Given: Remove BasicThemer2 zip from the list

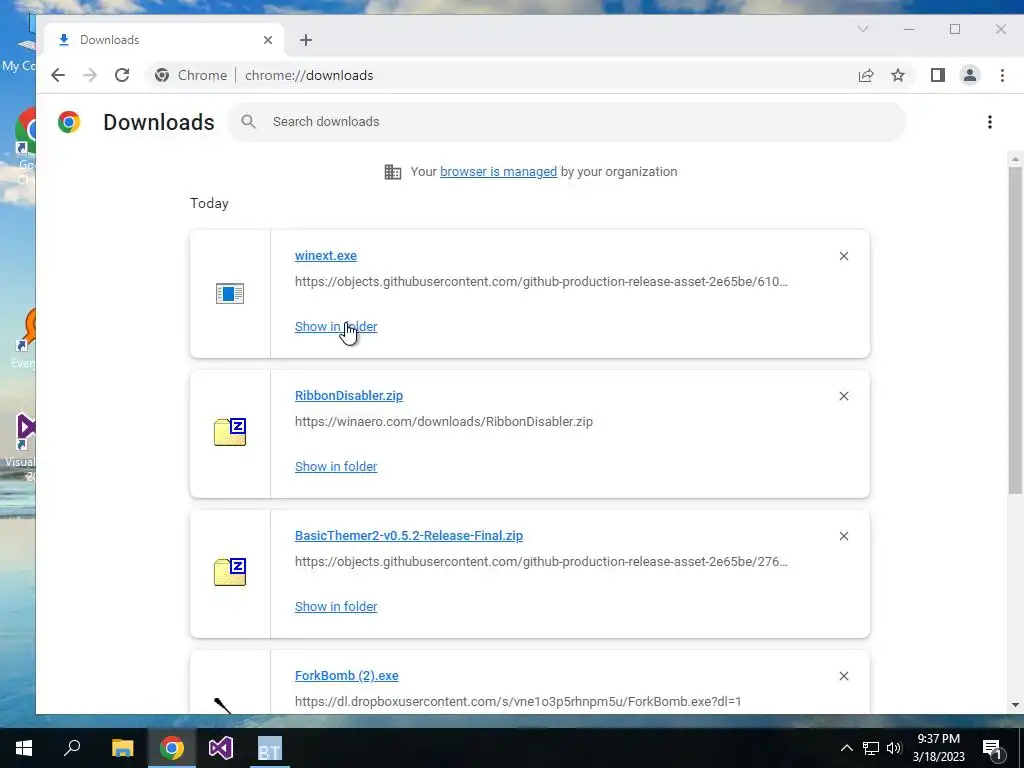Looking at the screenshot, I should (x=844, y=536).
